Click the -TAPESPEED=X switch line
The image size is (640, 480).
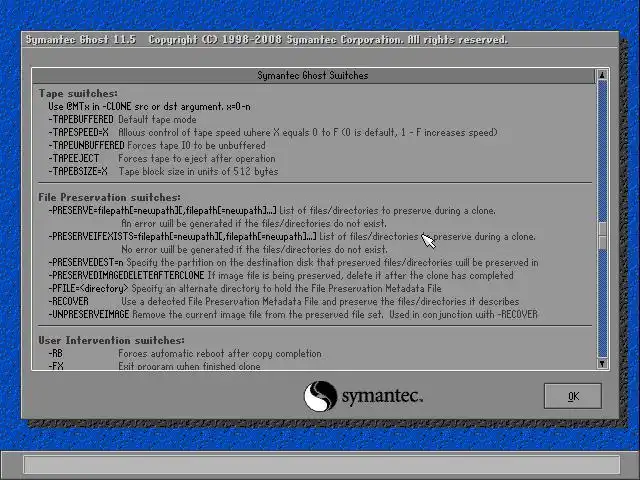273,133
